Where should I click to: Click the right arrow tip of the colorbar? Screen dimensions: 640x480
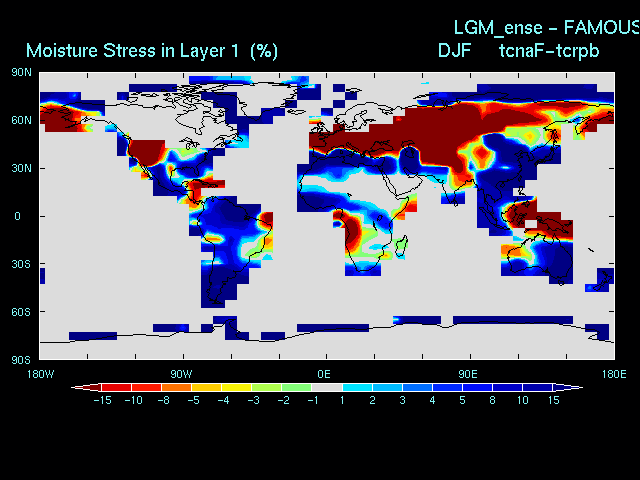pyautogui.click(x=579, y=387)
